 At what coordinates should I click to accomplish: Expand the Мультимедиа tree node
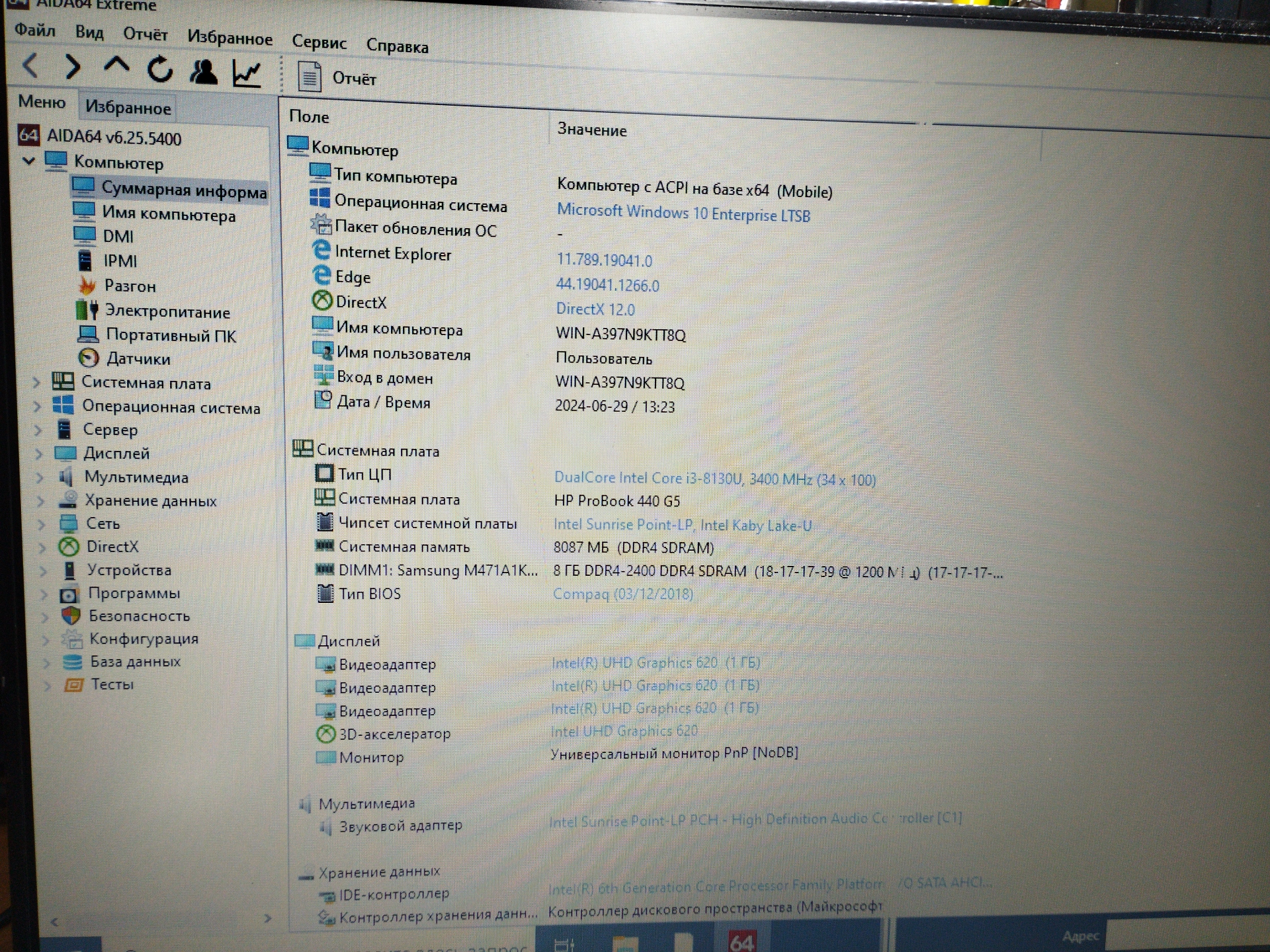[40, 477]
